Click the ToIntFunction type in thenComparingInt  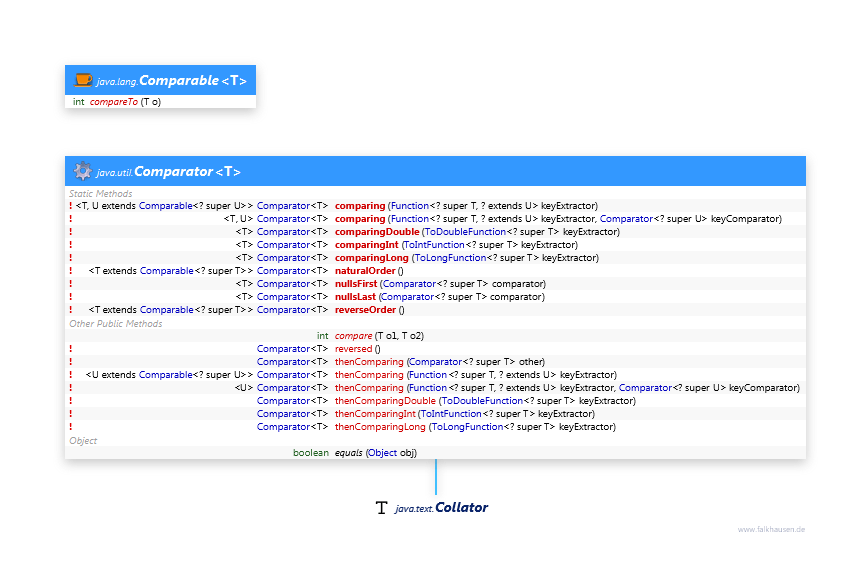click(x=451, y=413)
